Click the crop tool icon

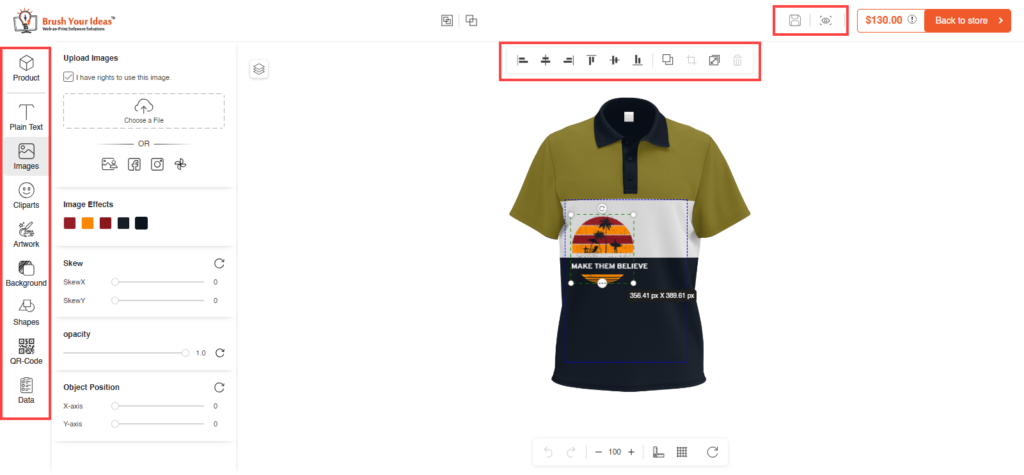click(x=691, y=60)
